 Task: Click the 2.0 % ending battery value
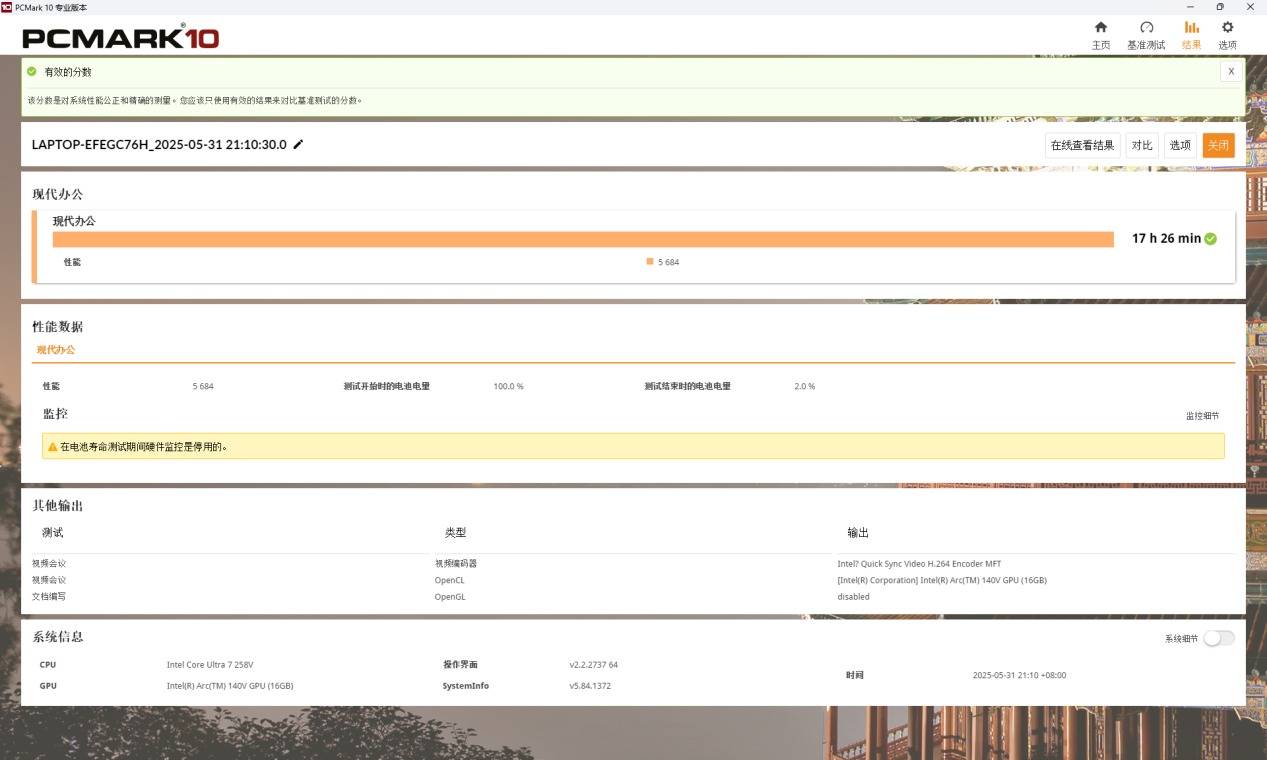[x=804, y=386]
